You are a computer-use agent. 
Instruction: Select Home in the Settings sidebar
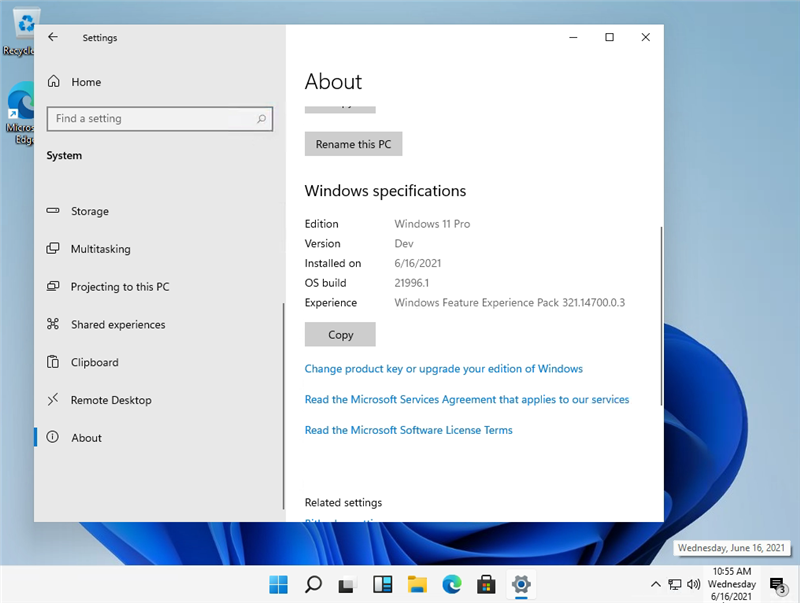(x=86, y=82)
